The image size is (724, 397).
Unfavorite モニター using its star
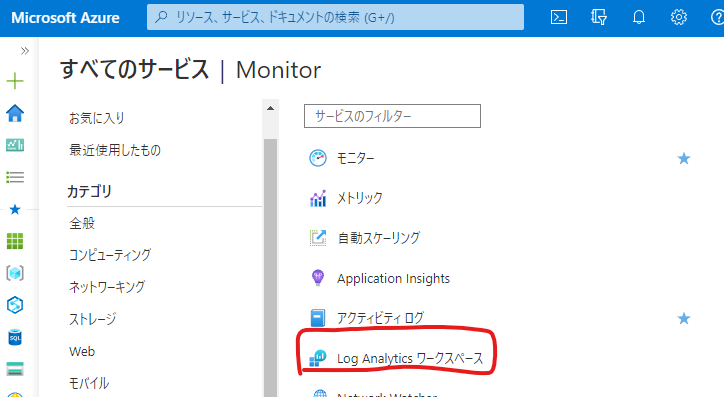point(684,159)
